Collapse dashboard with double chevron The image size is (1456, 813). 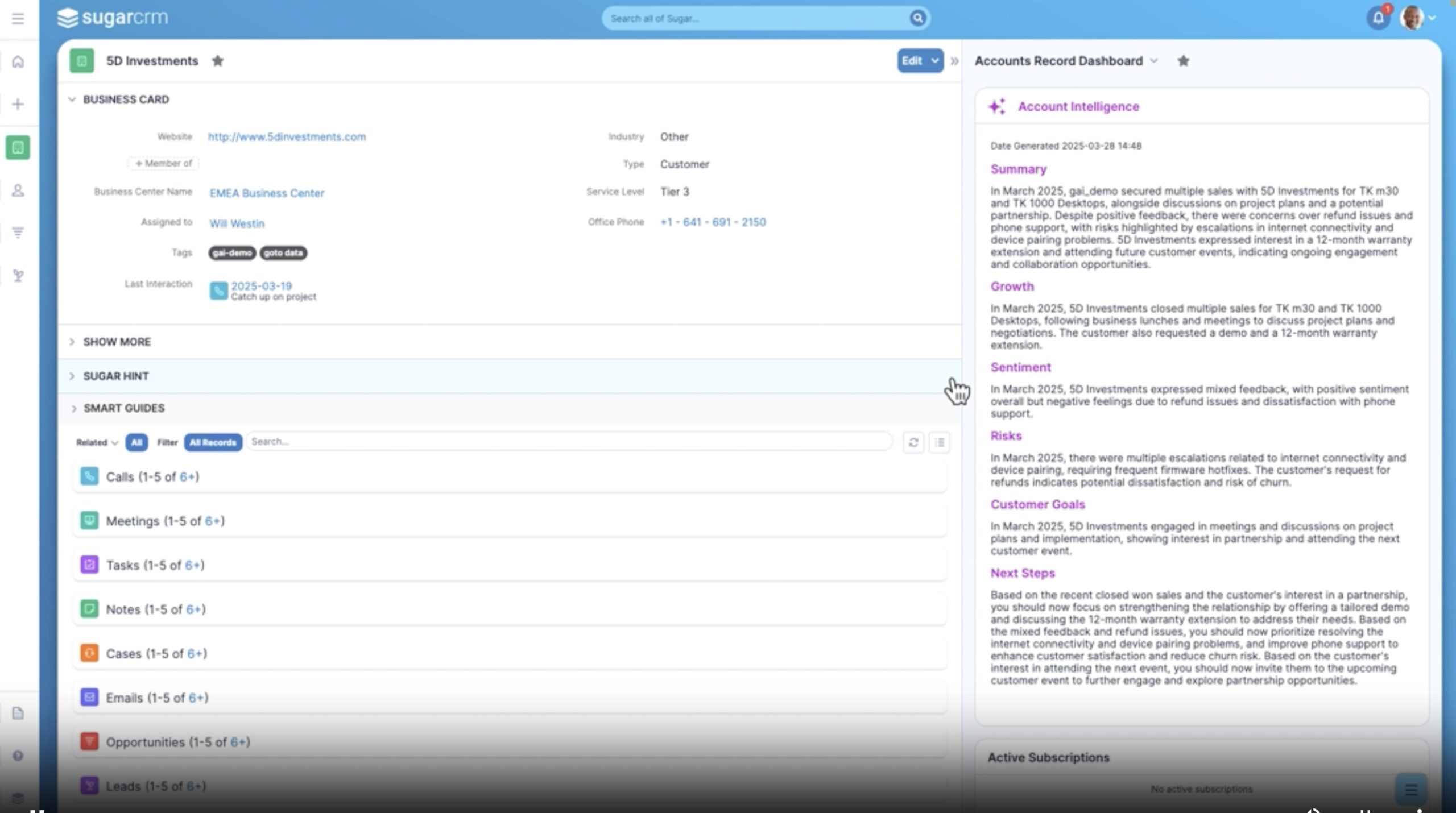954,61
